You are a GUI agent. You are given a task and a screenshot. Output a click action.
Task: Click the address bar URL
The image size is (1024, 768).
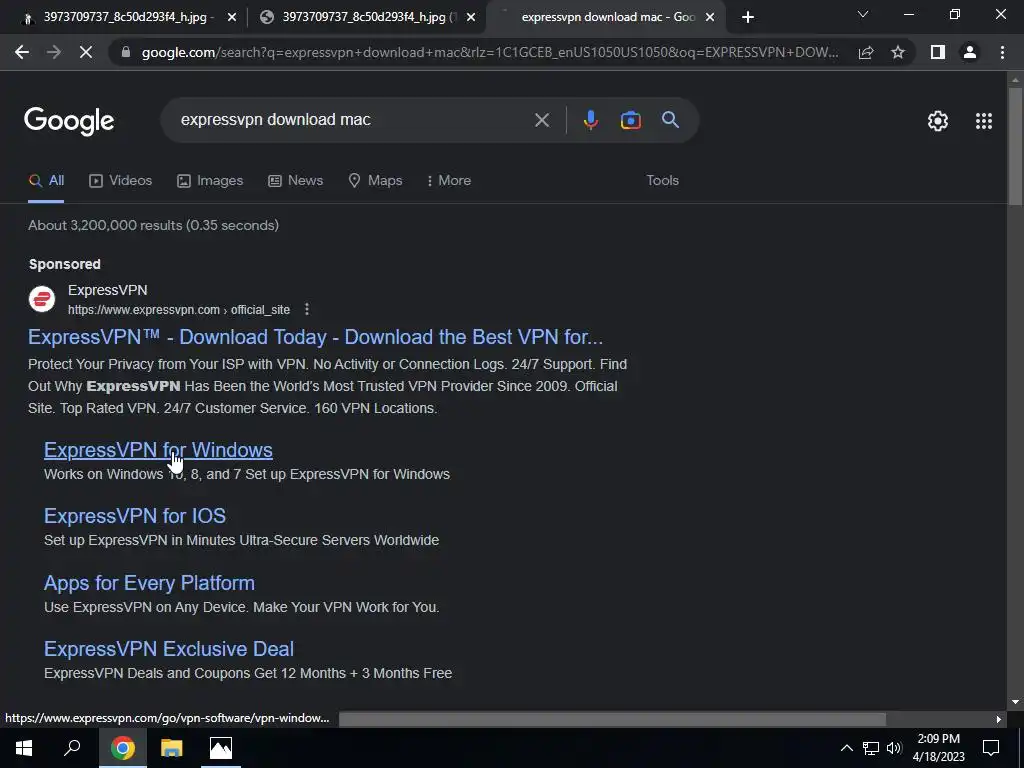(490, 52)
